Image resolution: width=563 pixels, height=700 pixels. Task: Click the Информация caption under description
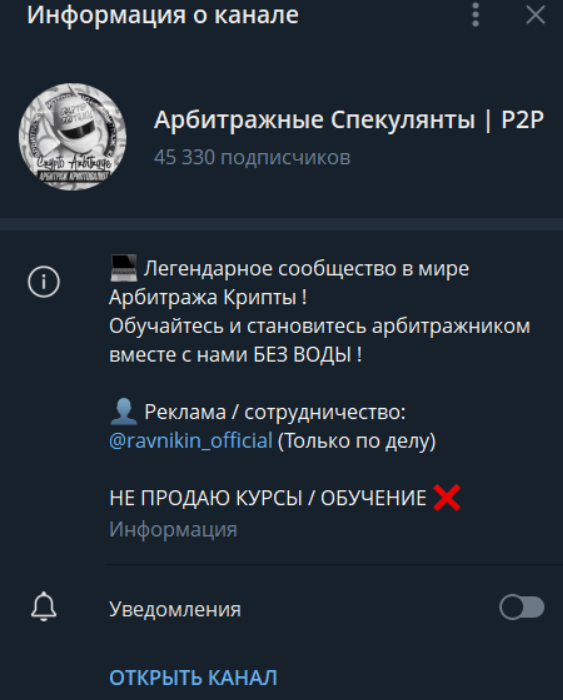tap(173, 529)
